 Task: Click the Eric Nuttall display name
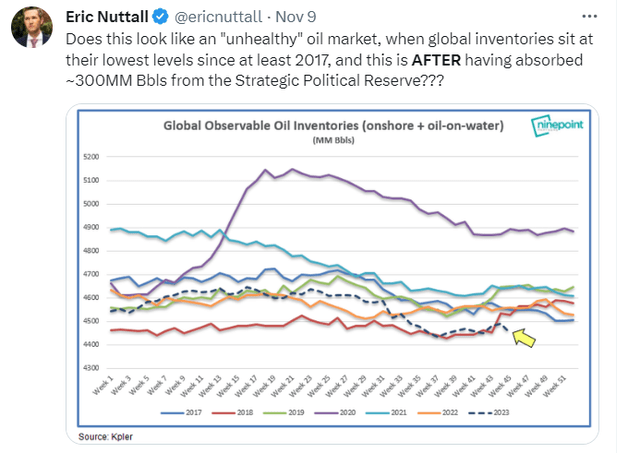(x=107, y=17)
